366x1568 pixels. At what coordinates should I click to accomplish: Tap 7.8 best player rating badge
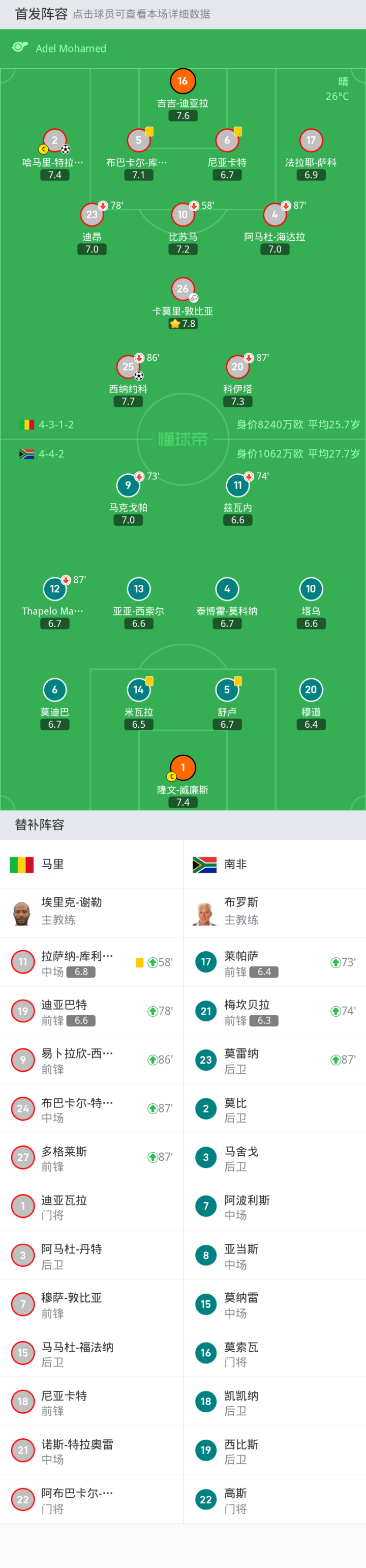point(183,324)
